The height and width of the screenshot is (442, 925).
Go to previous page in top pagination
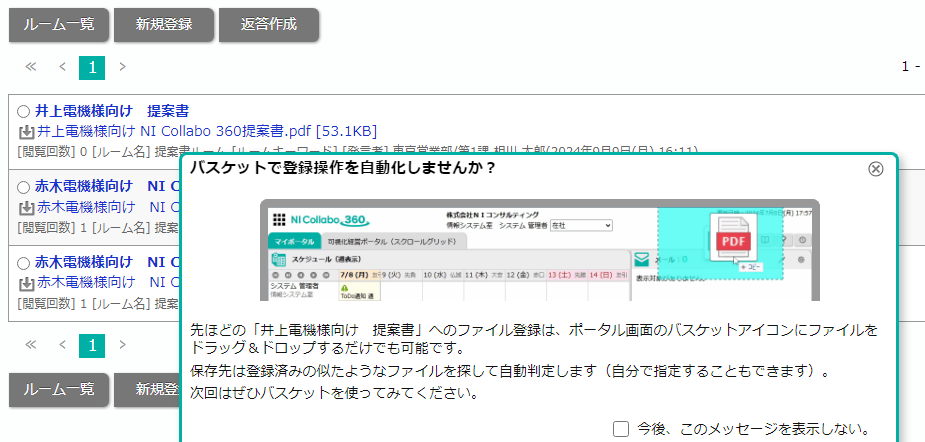point(63,67)
